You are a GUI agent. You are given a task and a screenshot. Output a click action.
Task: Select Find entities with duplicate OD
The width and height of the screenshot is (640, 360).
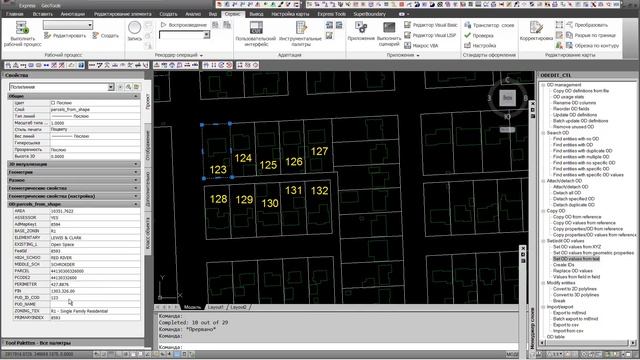pos(582,151)
